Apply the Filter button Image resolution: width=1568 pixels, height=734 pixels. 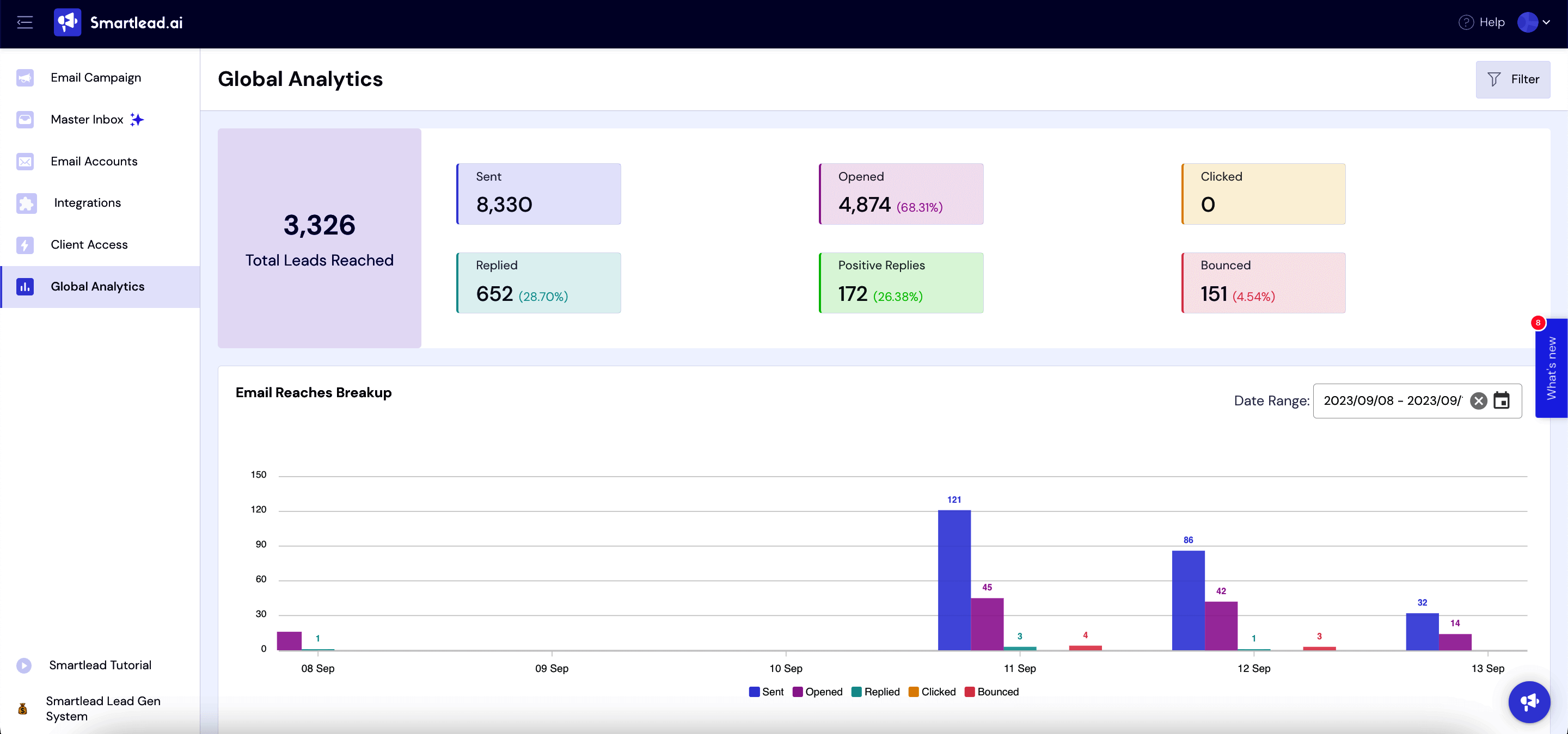pos(1513,79)
